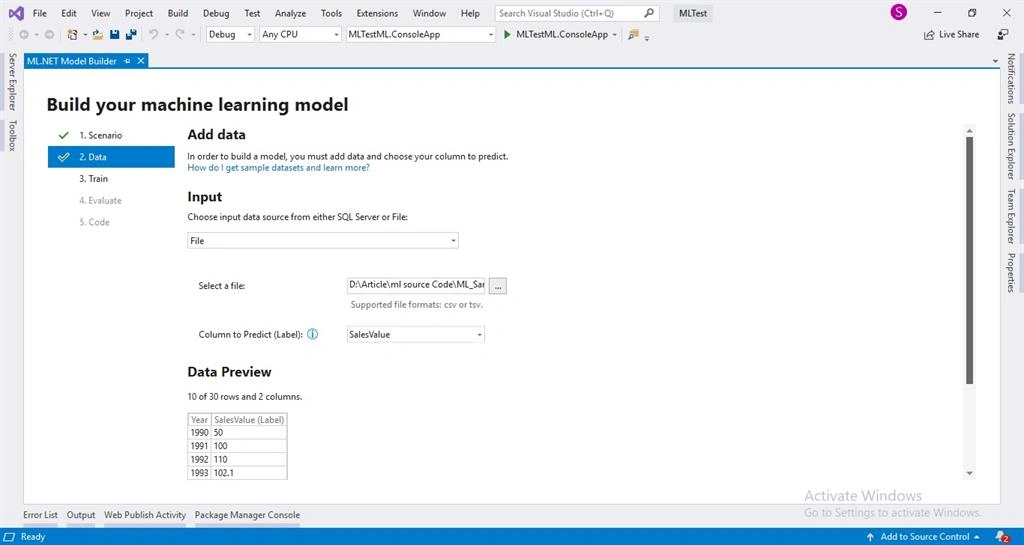Viewport: 1024px width, 545px height.
Task: Click the selected file path field
Action: [416, 285]
